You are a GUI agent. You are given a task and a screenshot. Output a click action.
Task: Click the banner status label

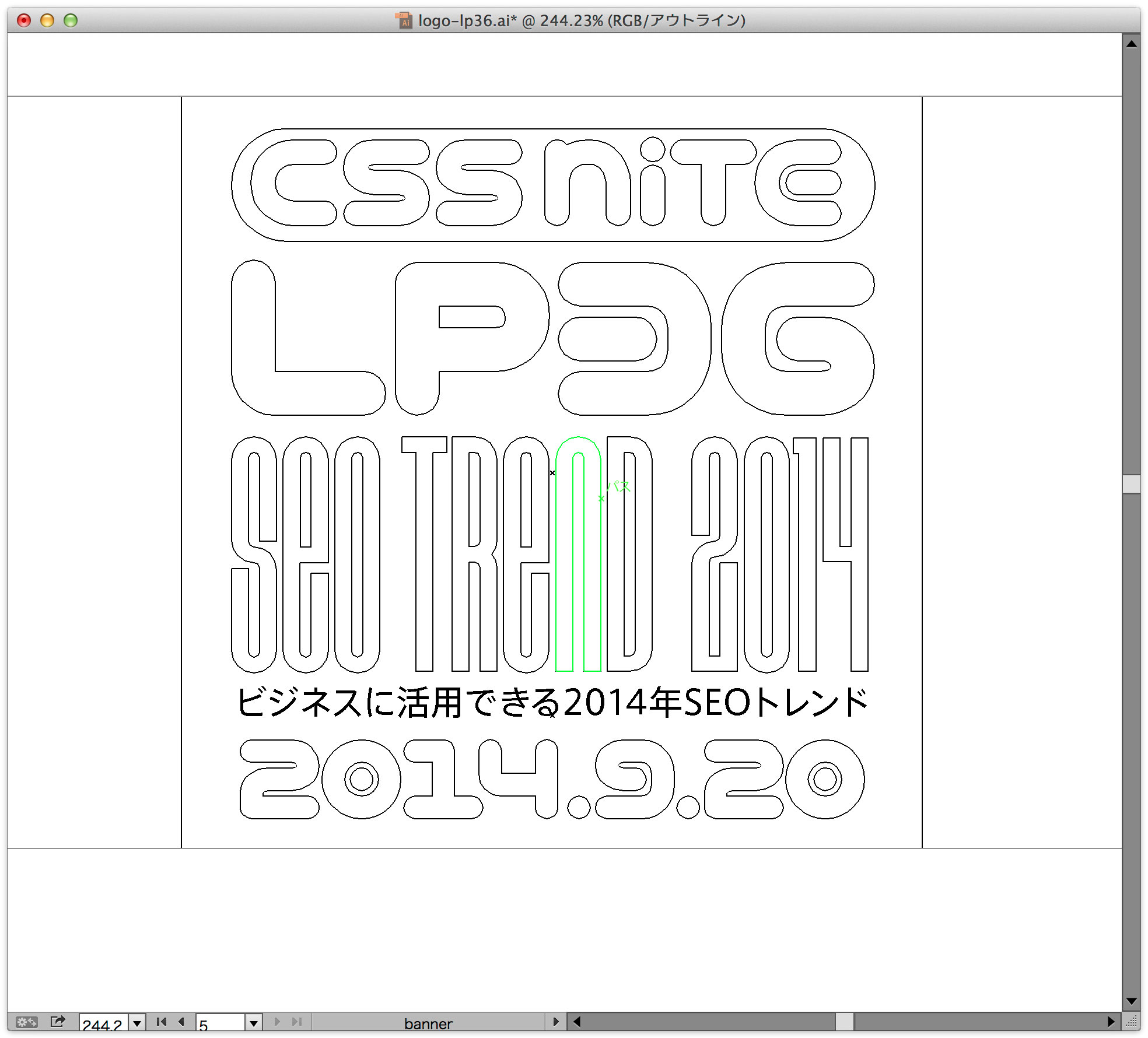click(428, 1024)
